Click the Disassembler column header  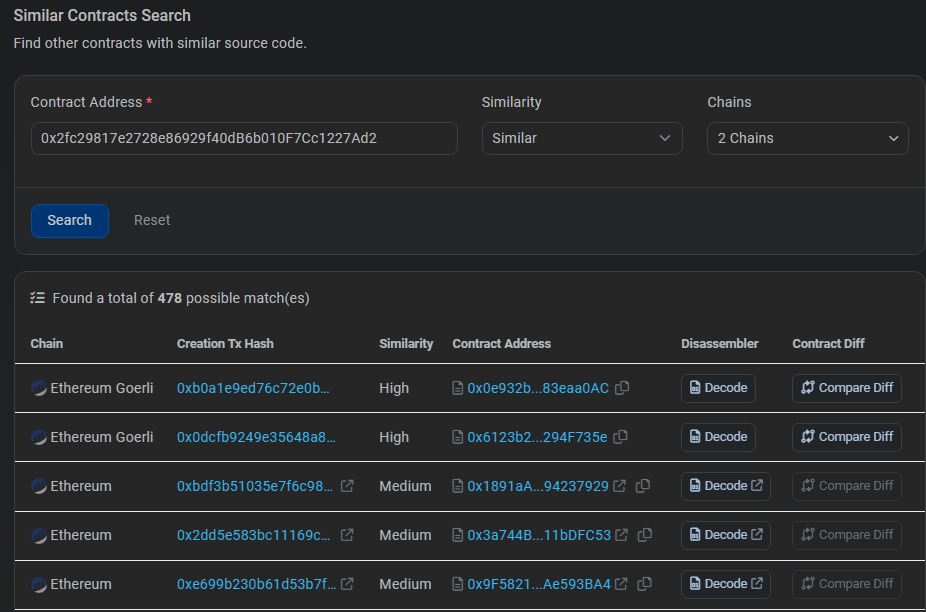pyautogui.click(x=720, y=344)
